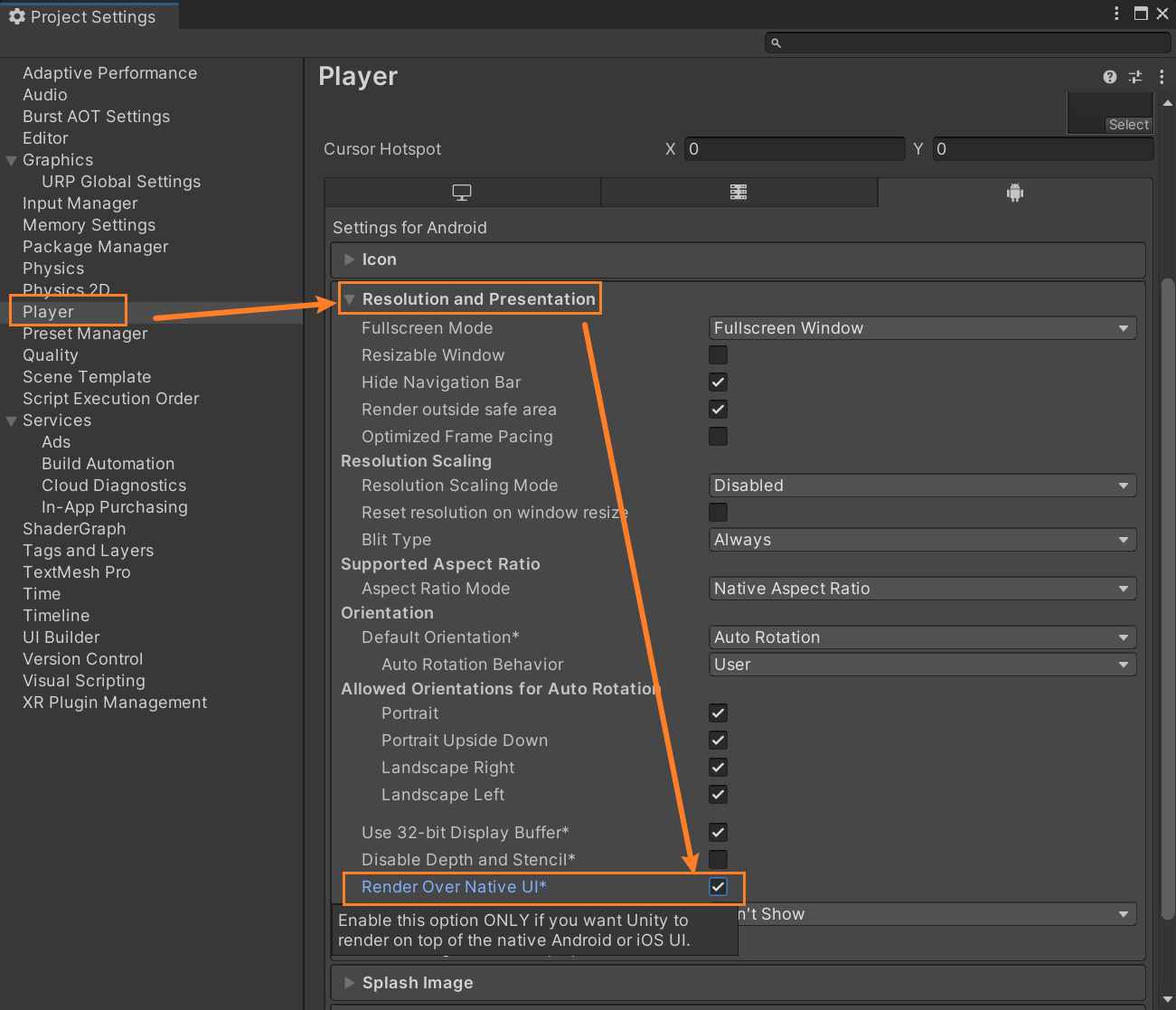Switch to the Android platform tab
The height and width of the screenshot is (1010, 1176).
pyautogui.click(x=1014, y=193)
